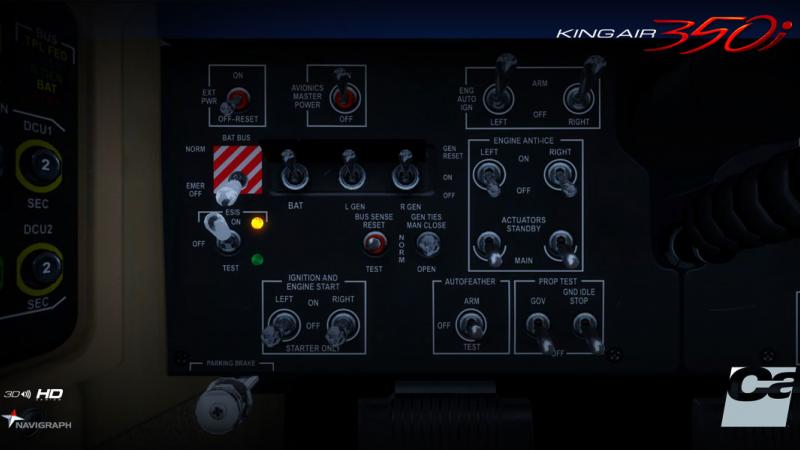
Task: Switch the ESIS power toggle
Action: click(222, 234)
